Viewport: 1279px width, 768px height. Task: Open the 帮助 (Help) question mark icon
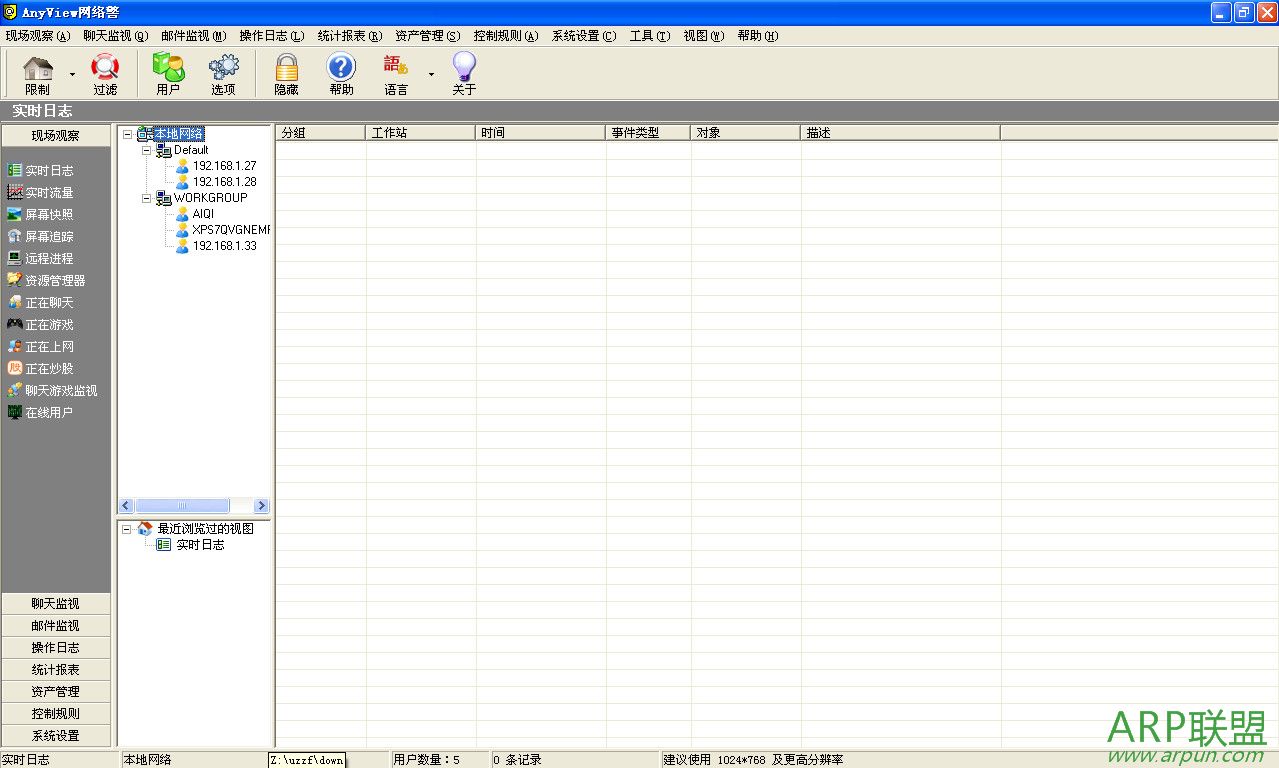(341, 73)
